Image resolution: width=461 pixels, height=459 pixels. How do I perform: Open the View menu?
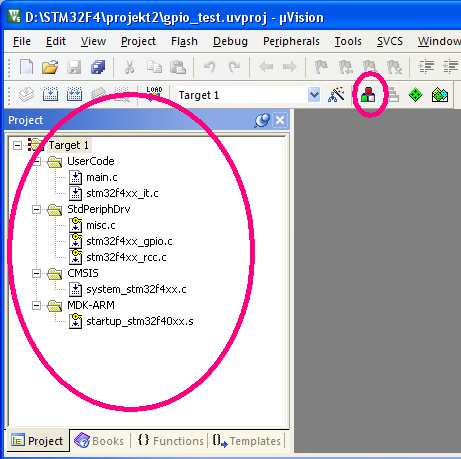[x=93, y=41]
